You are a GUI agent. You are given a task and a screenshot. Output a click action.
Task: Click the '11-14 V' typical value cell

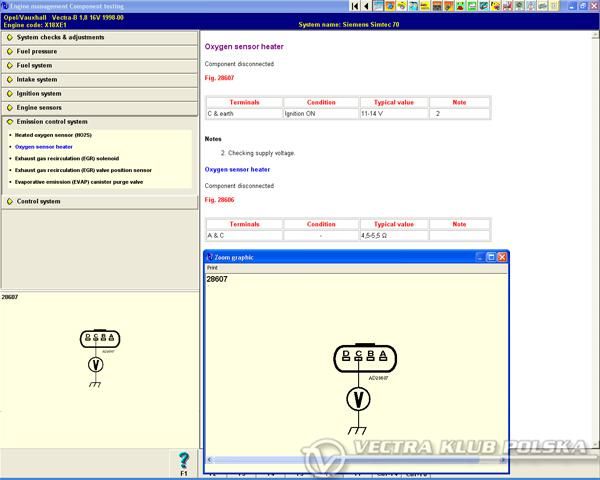click(394, 114)
